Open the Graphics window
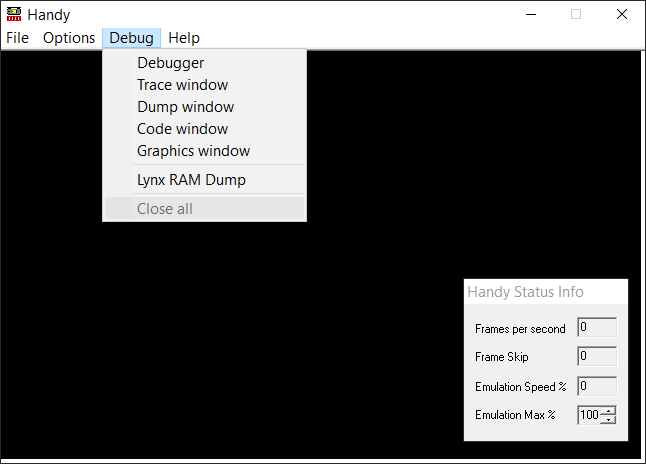646x464 pixels. pos(204,151)
